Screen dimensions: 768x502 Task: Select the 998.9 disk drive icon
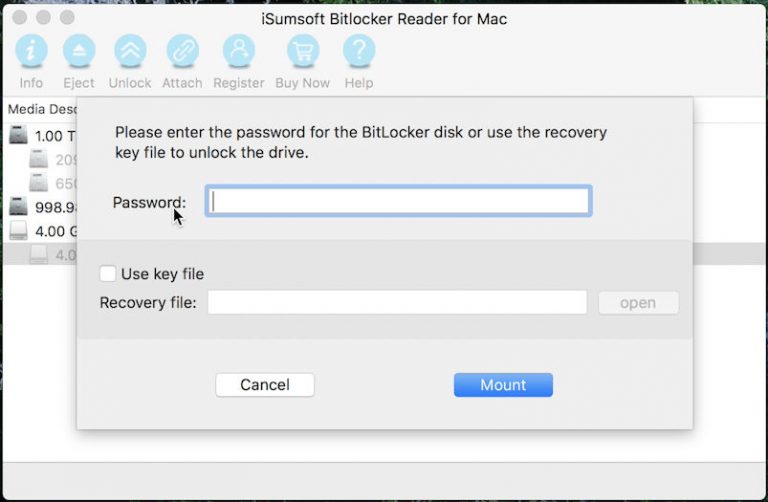18,207
